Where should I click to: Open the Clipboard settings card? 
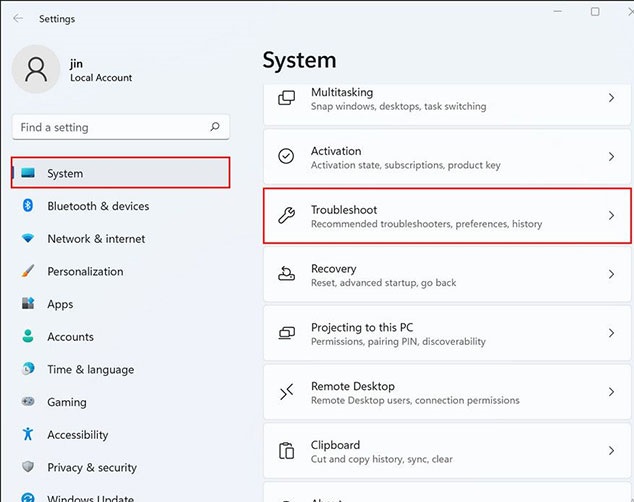tap(447, 450)
